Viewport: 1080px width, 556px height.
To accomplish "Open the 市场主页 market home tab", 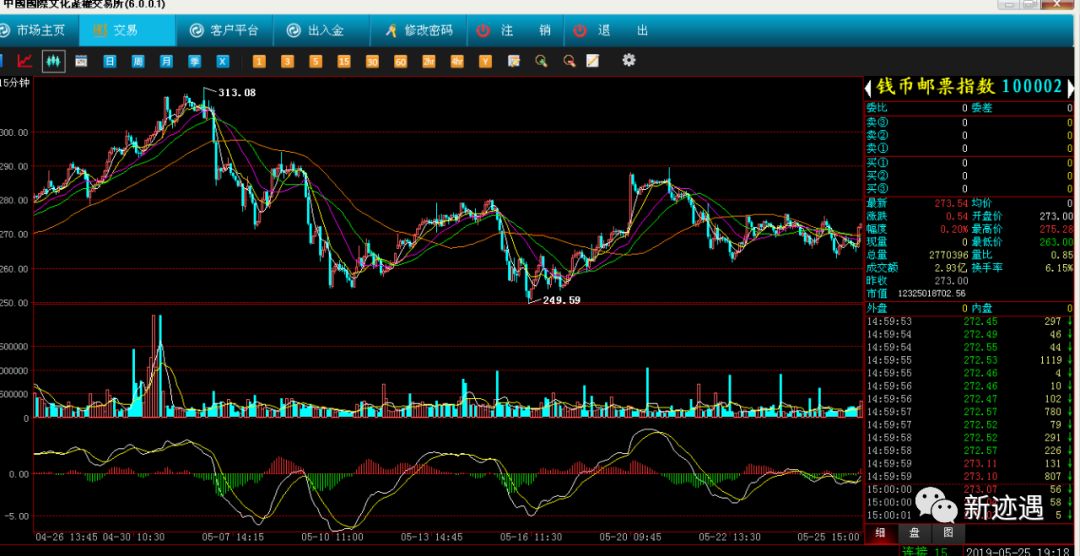I will coord(33,30).
